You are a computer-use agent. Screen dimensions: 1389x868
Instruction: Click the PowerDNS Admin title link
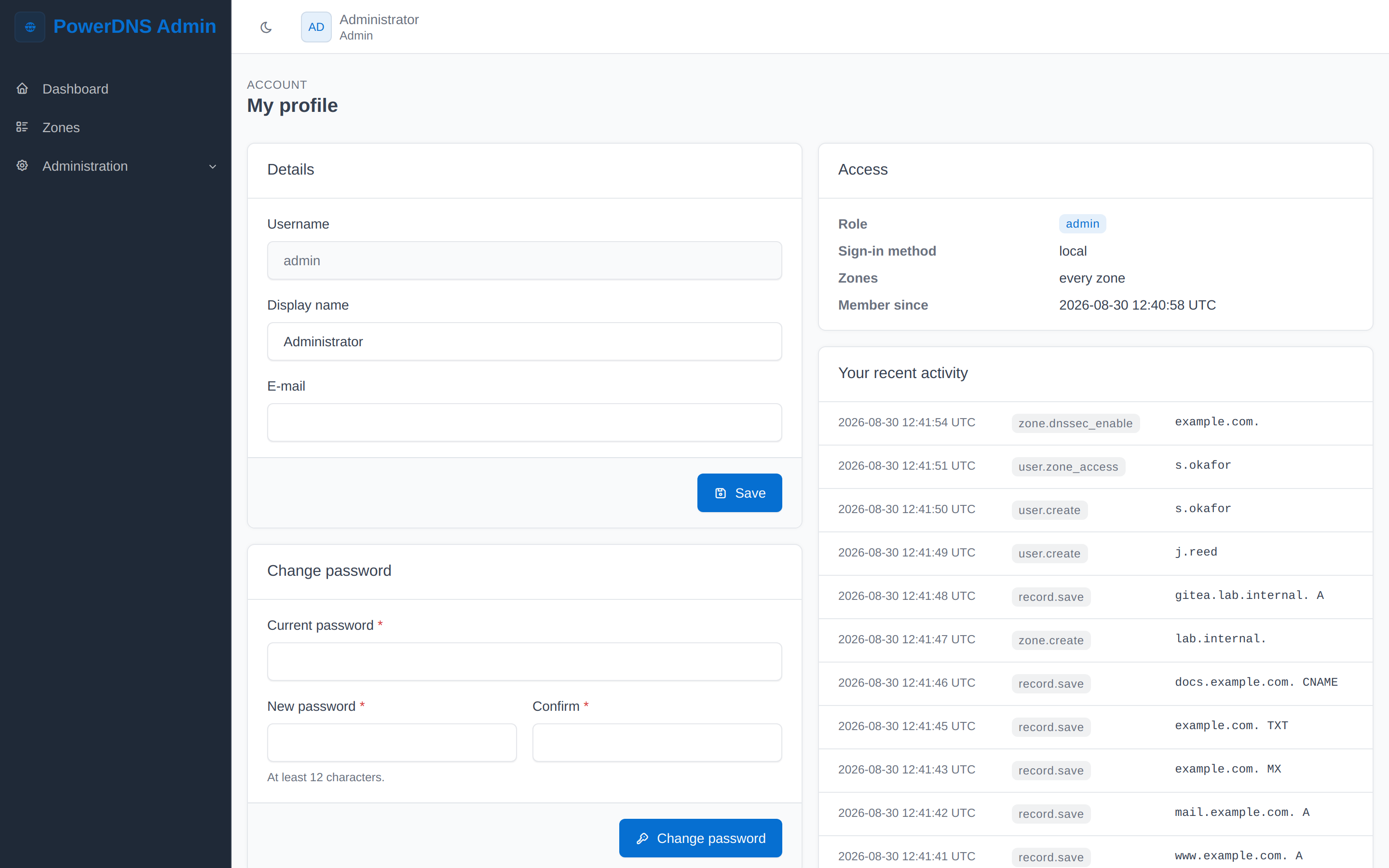tap(135, 27)
